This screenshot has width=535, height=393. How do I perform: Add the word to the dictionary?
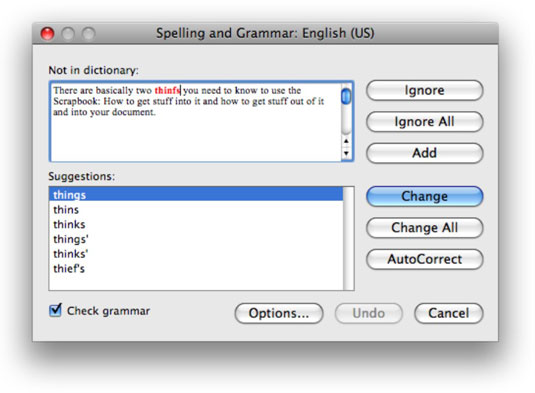click(x=424, y=153)
